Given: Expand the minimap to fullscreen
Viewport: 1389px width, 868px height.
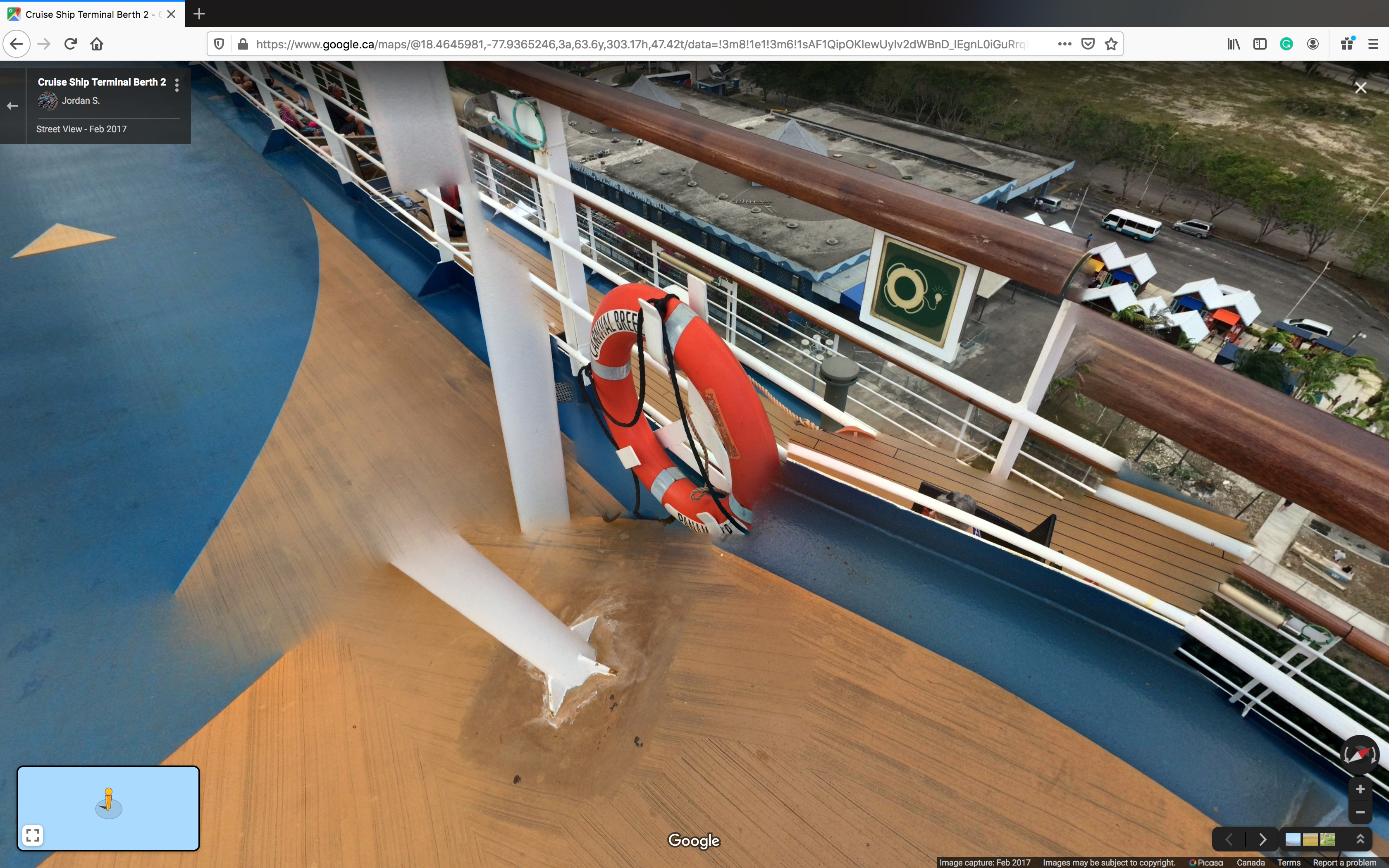Looking at the screenshot, I should [x=33, y=835].
